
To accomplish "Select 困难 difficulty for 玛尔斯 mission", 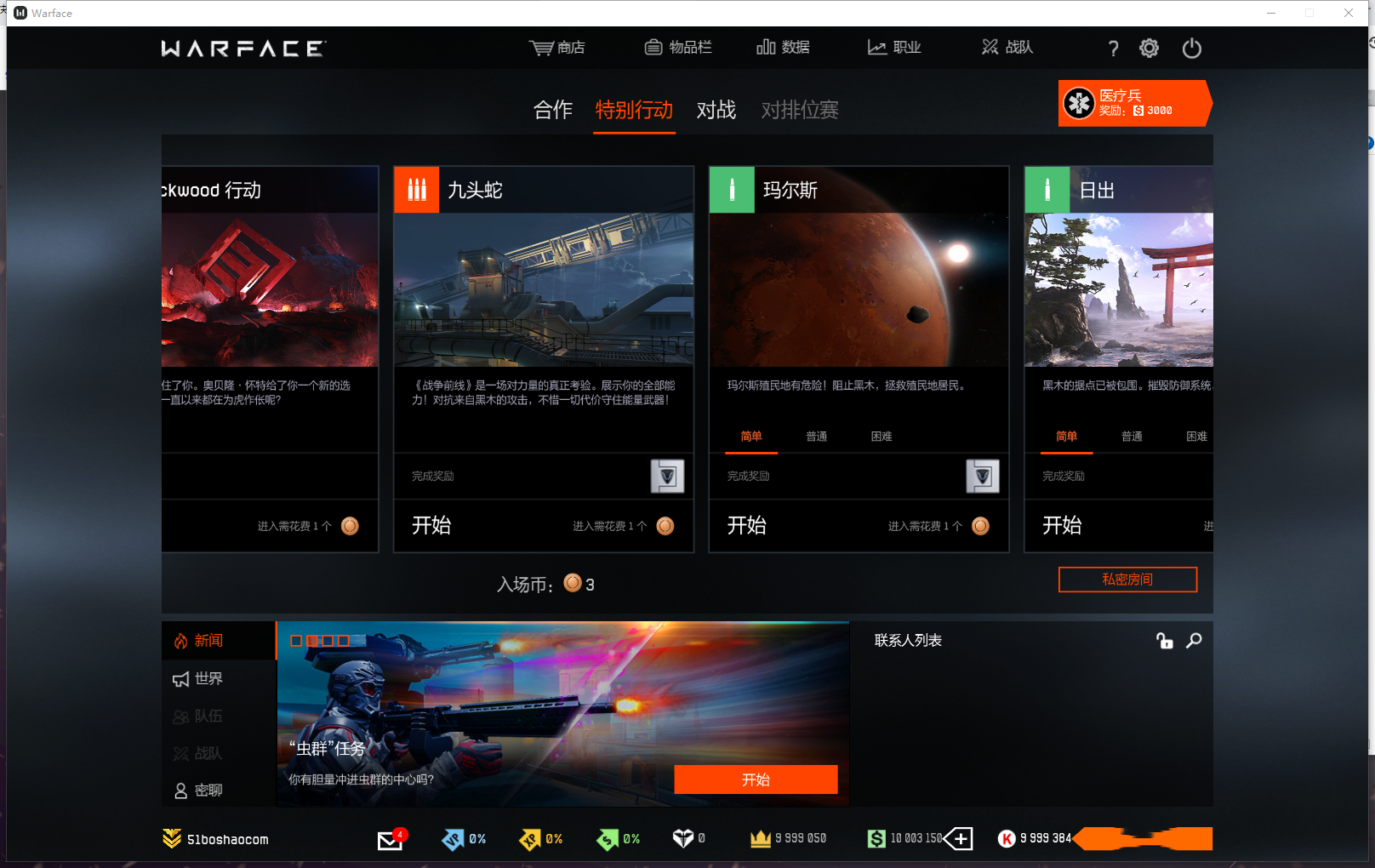I will point(881,437).
